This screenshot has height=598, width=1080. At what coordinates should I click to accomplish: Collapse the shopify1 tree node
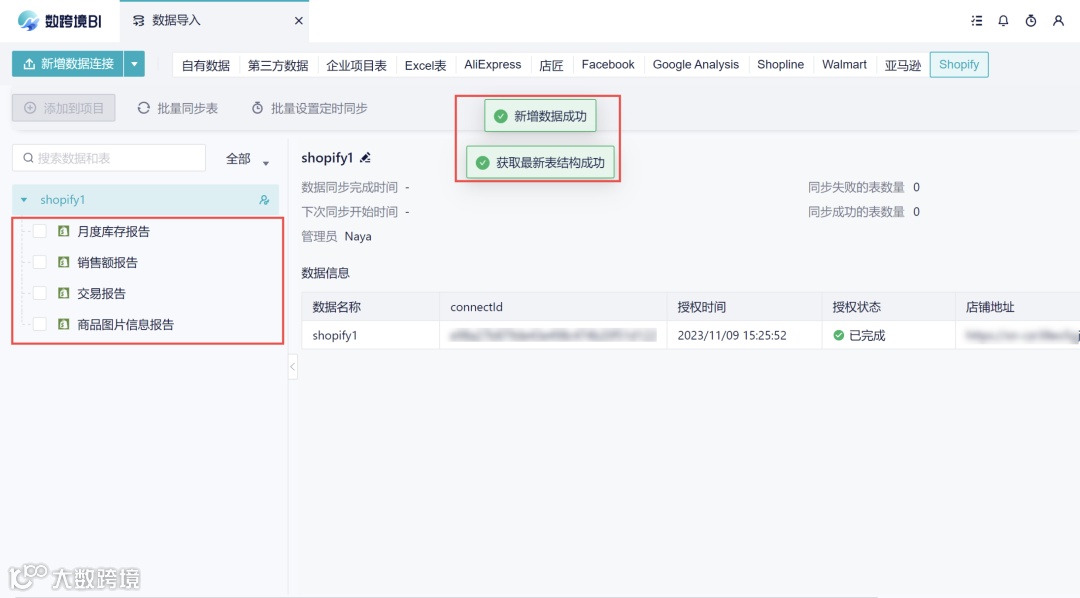pyautogui.click(x=22, y=199)
